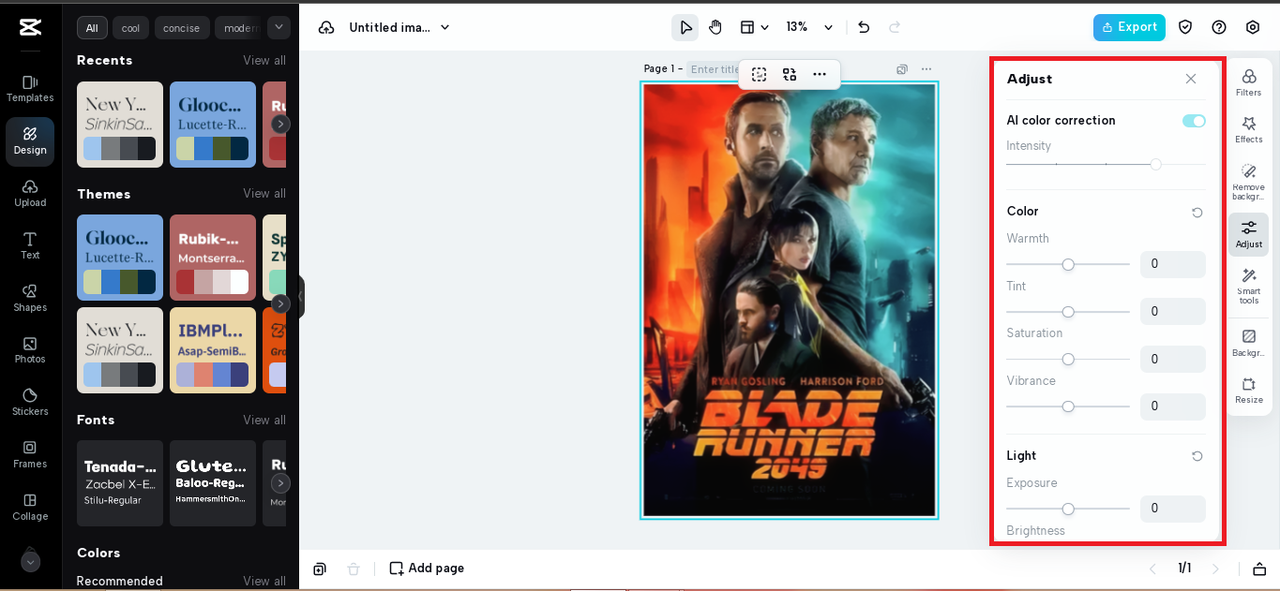View all Recents

coord(264,61)
